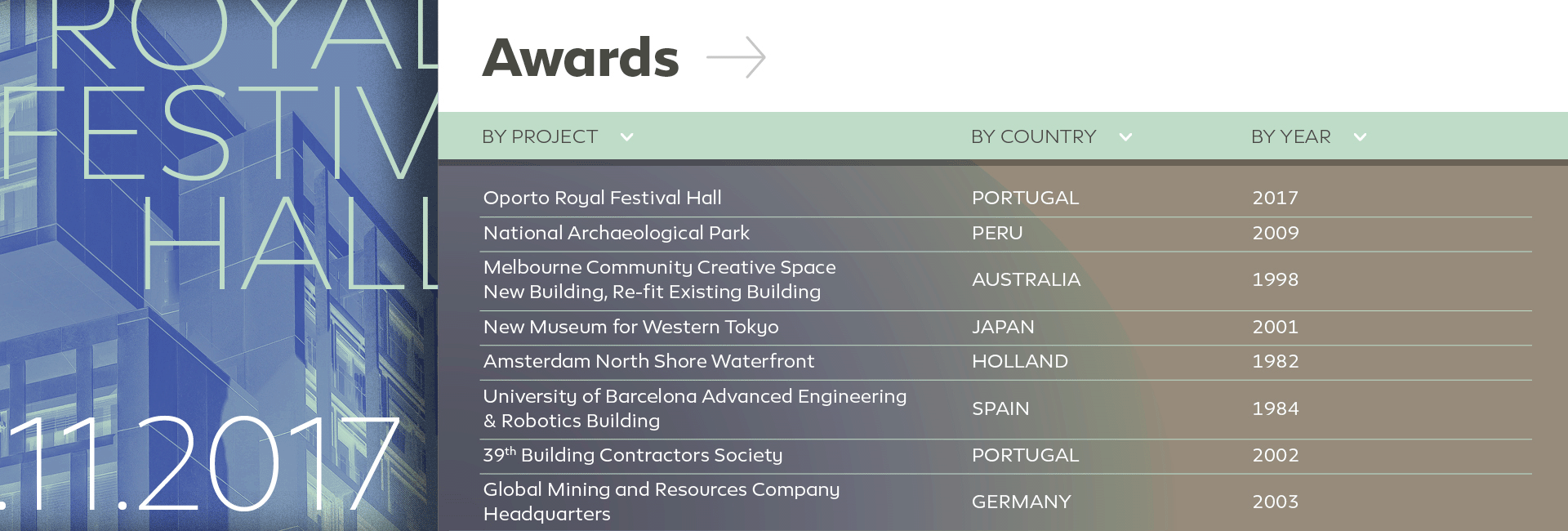Click the arrow icon beside Awards heading
The width and height of the screenshot is (1568, 531).
click(x=736, y=58)
